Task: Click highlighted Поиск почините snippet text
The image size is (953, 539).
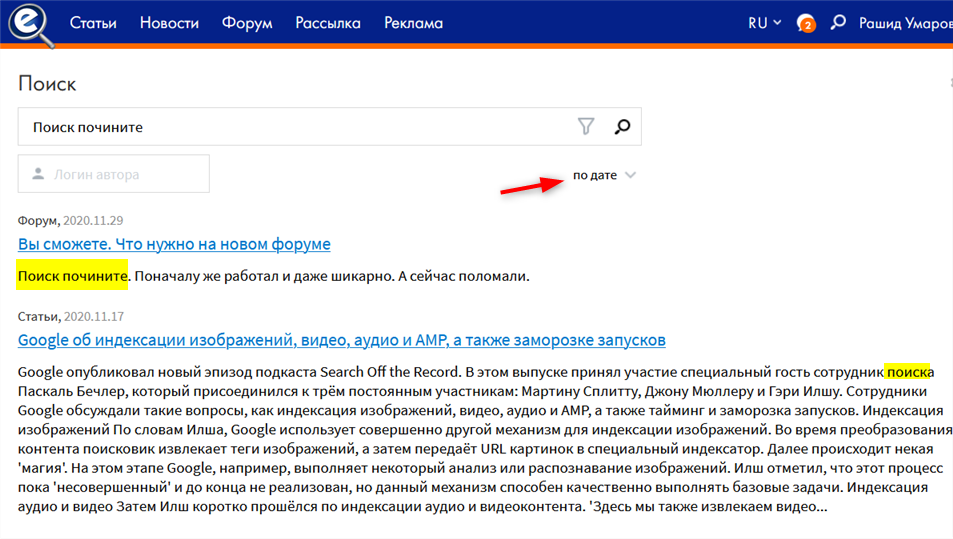Action: pyautogui.click(x=72, y=275)
